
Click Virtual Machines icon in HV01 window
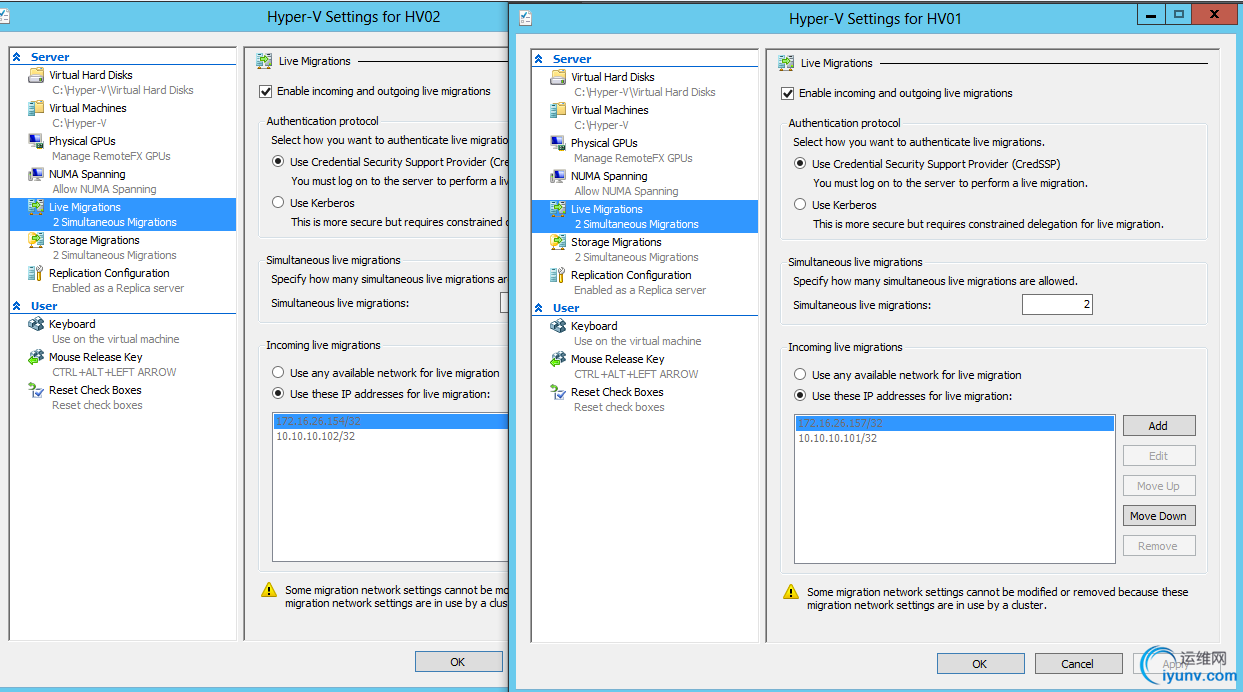click(x=558, y=110)
